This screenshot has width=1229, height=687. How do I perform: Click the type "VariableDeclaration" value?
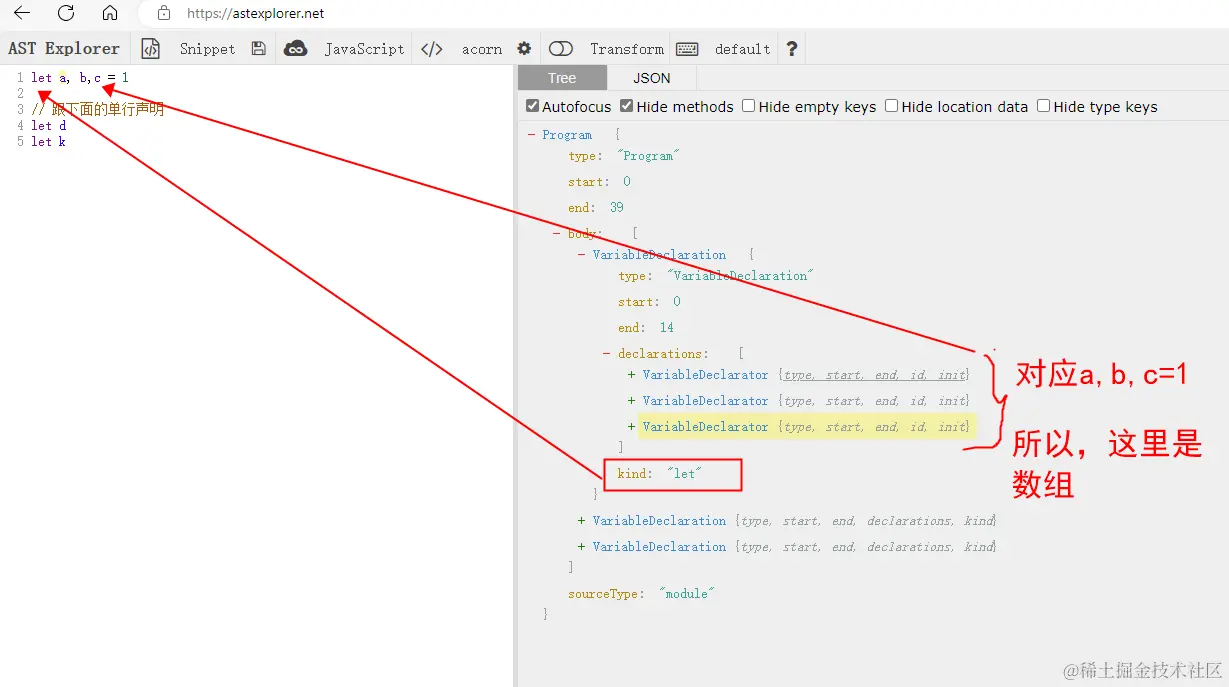coord(740,276)
